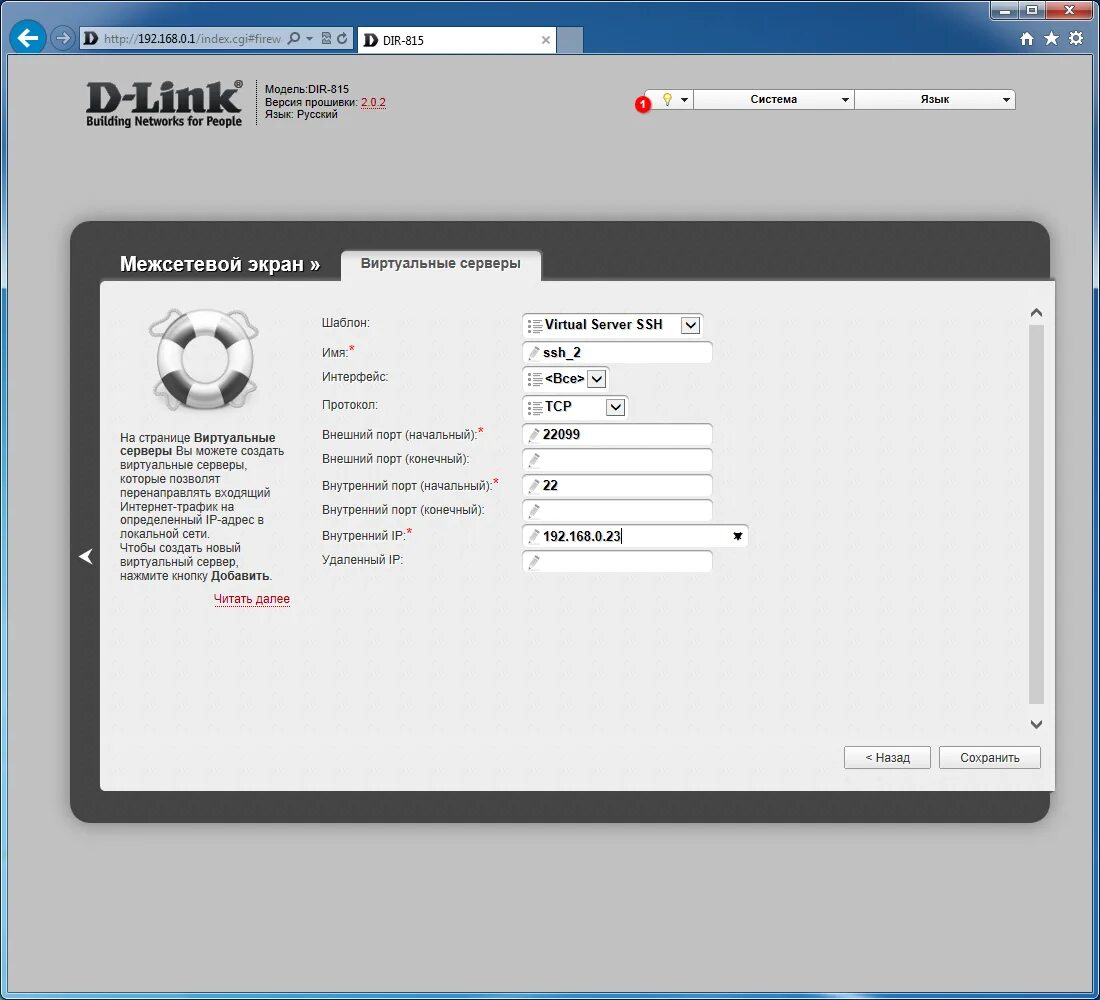Maximize the browser window

click(1032, 11)
